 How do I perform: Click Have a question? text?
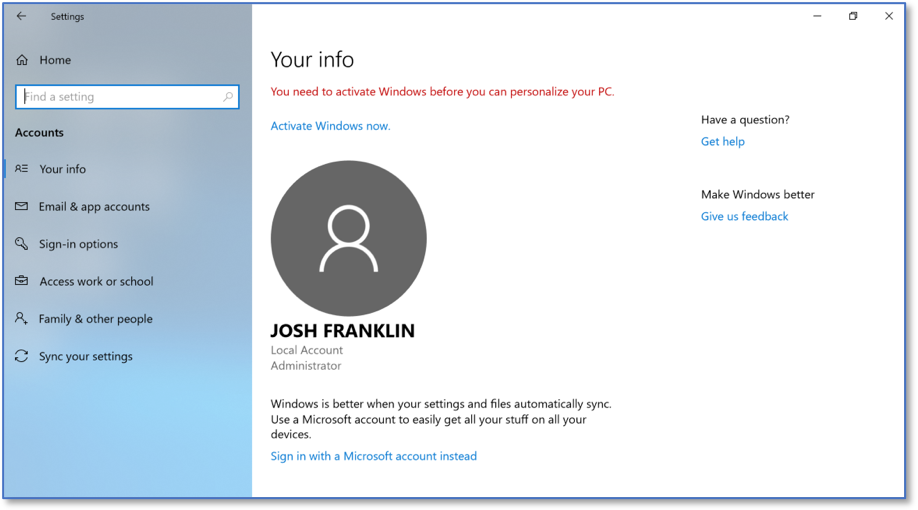745,119
